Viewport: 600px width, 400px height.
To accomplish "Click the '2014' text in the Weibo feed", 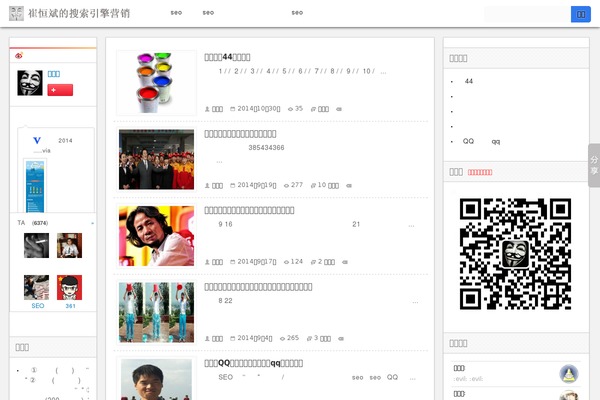I will click(x=65, y=140).
